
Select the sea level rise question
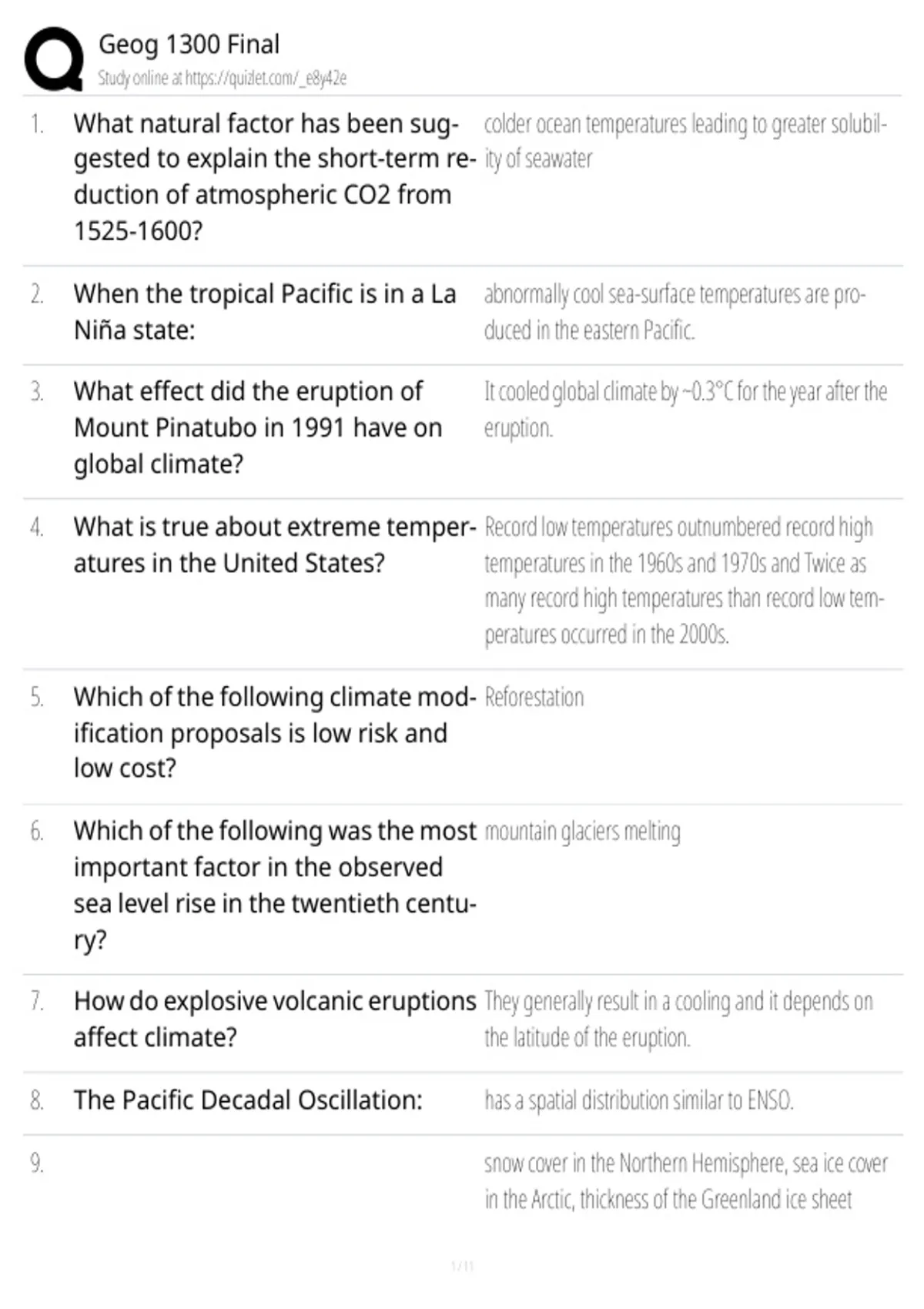coord(275,885)
